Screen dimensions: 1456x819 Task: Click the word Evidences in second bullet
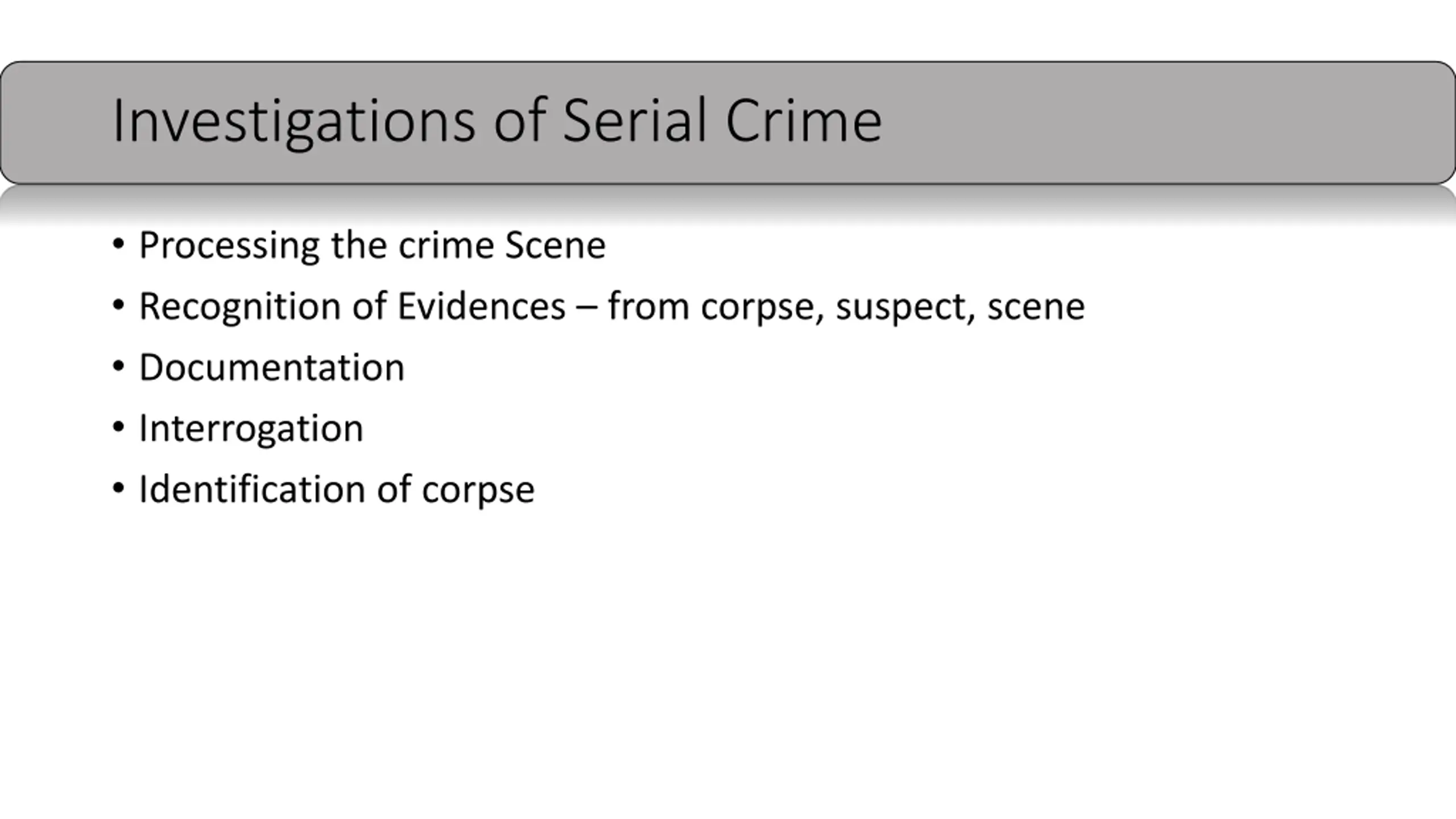tap(481, 306)
